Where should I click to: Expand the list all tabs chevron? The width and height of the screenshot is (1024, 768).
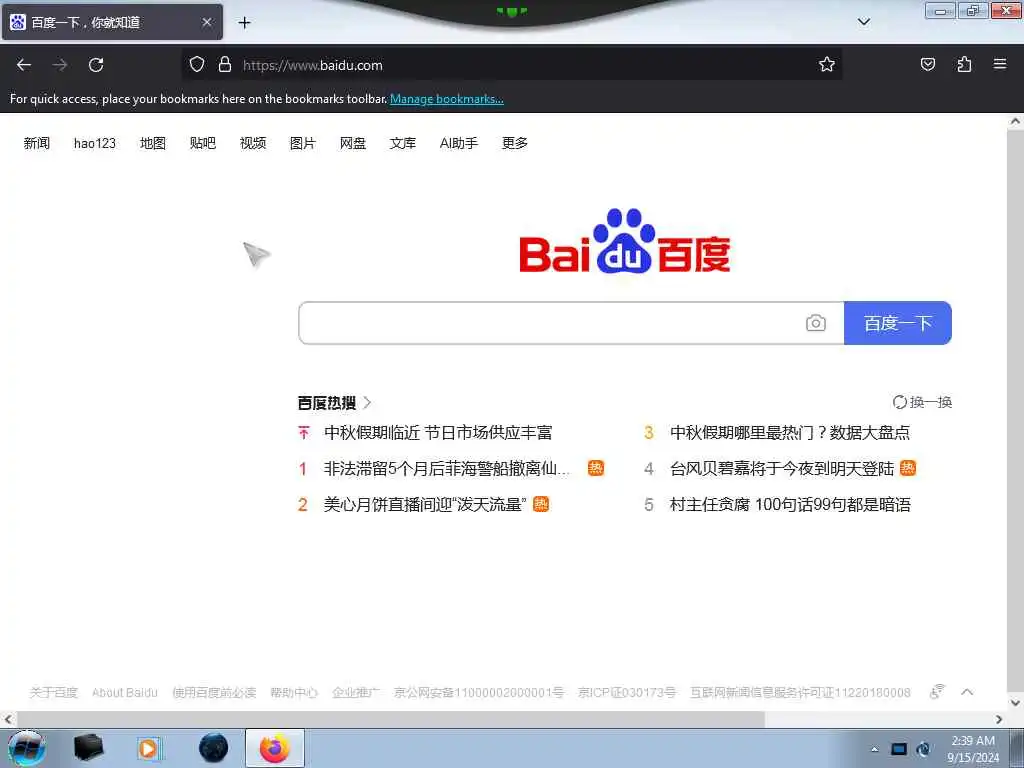(x=863, y=22)
